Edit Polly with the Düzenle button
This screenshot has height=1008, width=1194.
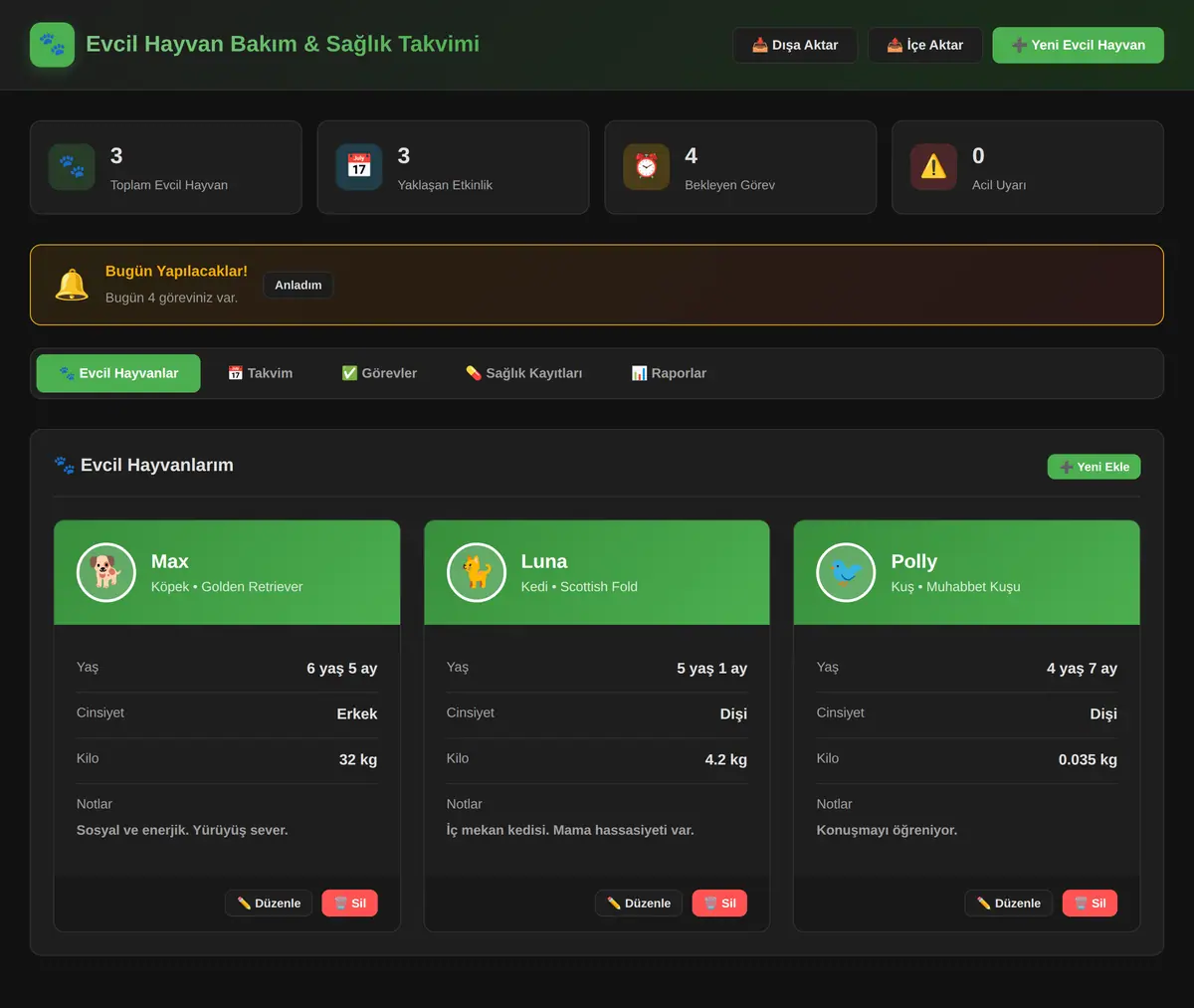click(1009, 904)
